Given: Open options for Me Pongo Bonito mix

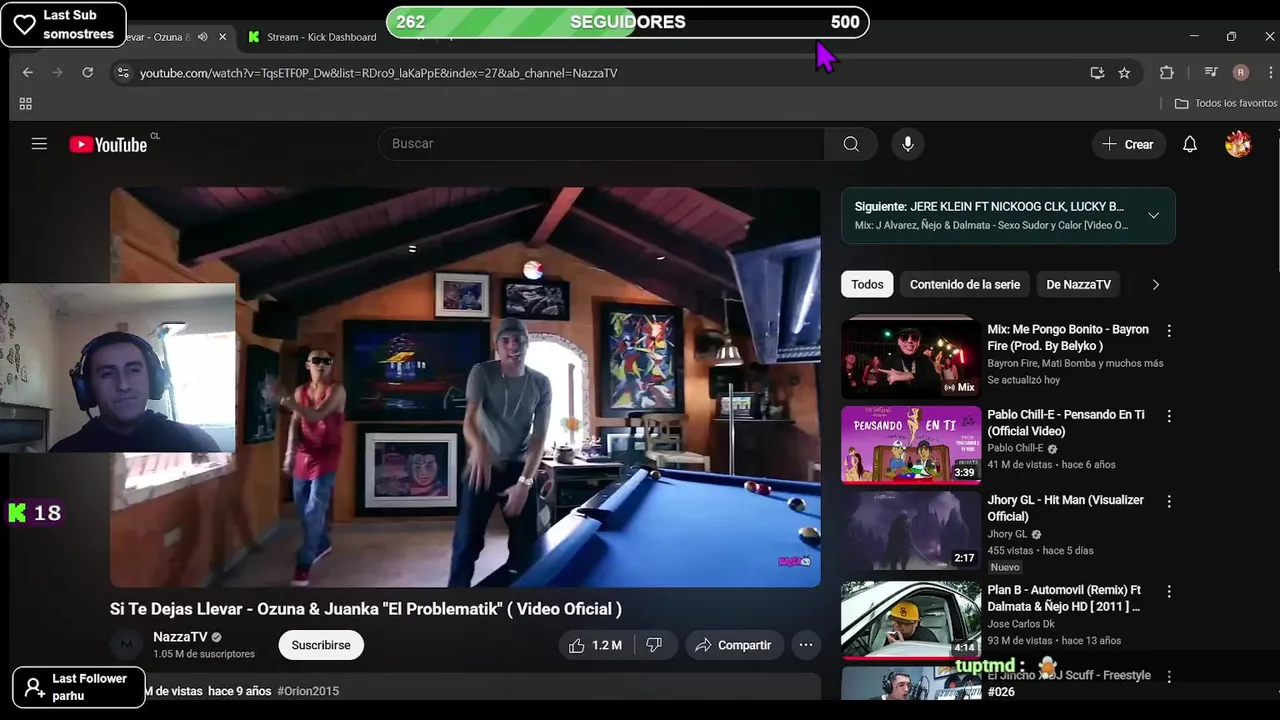Looking at the screenshot, I should [1169, 331].
